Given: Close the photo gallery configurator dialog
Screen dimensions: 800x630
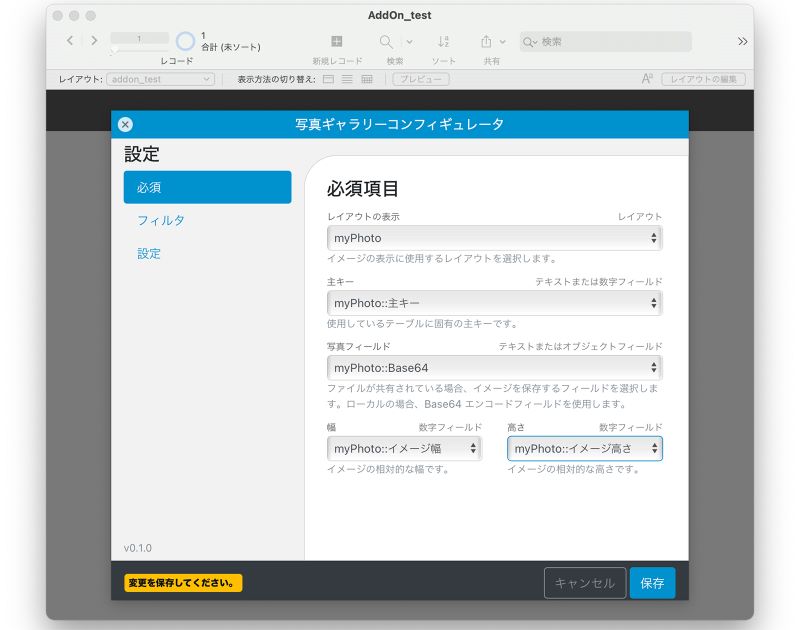Looking at the screenshot, I should (125, 124).
